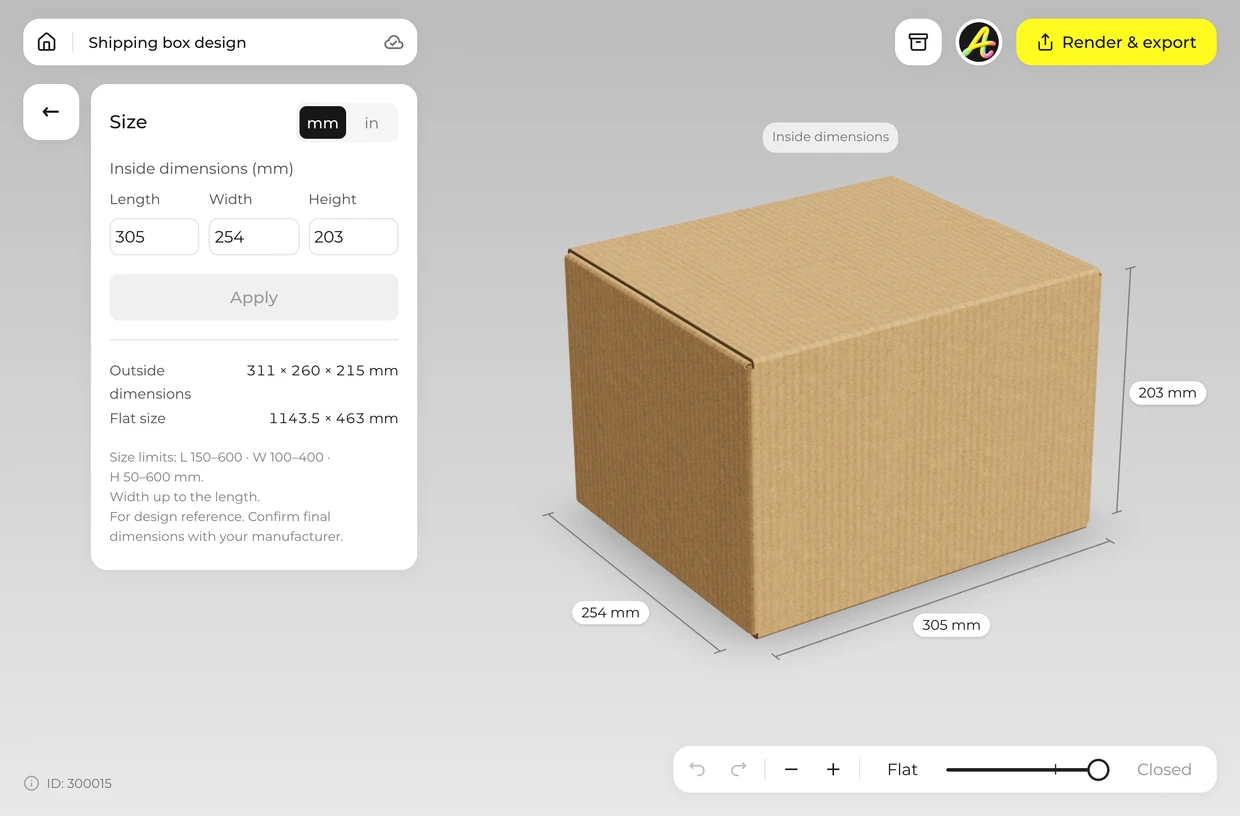Click the Apply button
This screenshot has width=1240, height=816.
pos(254,297)
